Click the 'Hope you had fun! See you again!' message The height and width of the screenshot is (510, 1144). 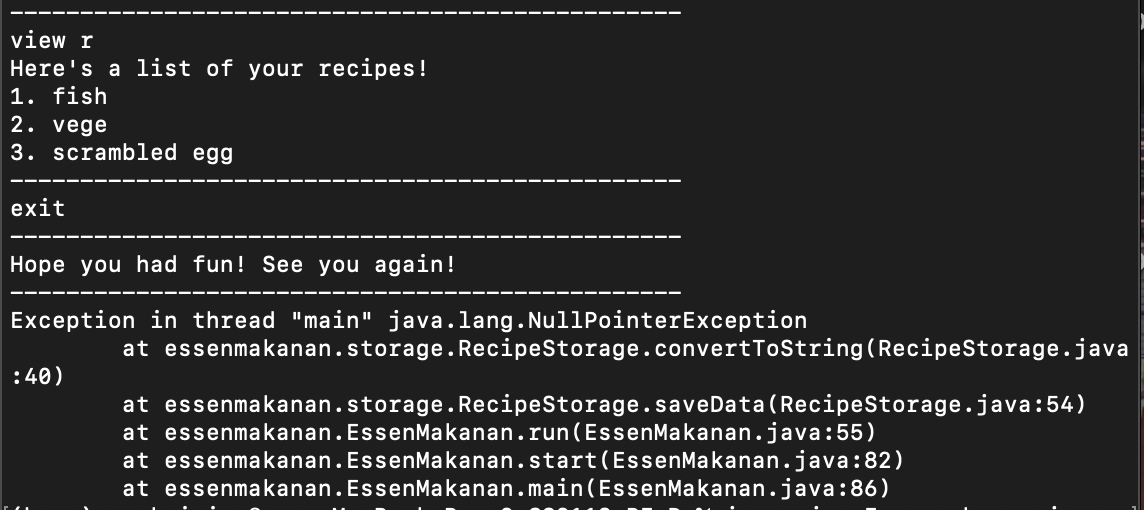pyautogui.click(x=233, y=265)
